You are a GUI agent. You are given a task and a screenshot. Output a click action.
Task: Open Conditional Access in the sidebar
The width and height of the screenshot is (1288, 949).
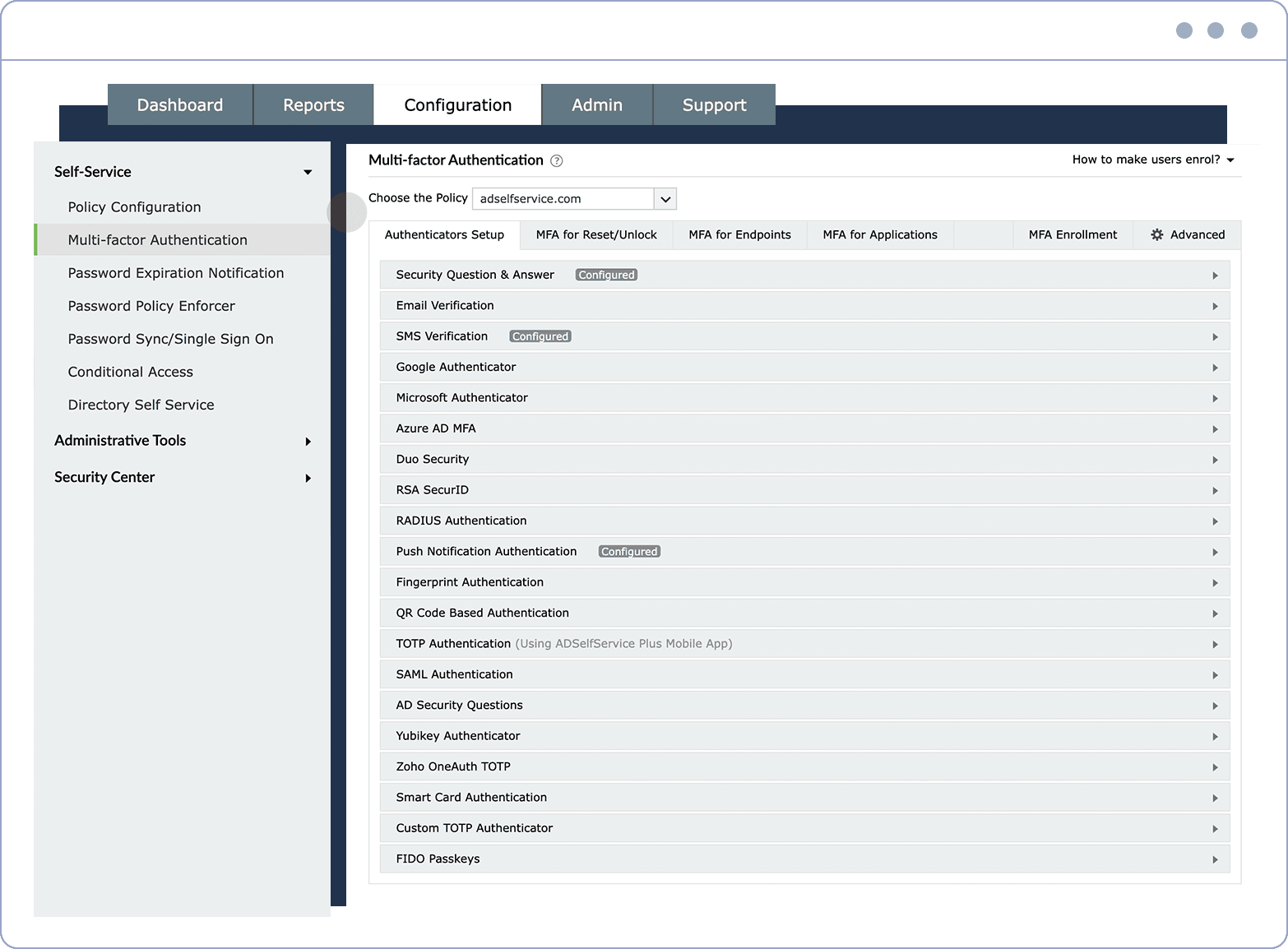[x=131, y=372]
